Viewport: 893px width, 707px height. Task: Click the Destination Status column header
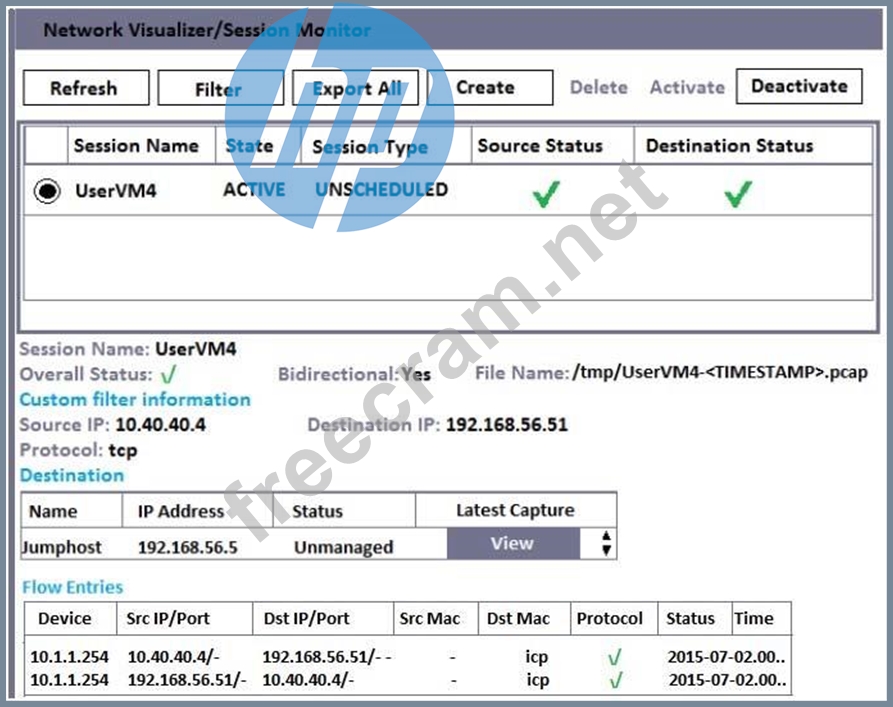[x=729, y=146]
